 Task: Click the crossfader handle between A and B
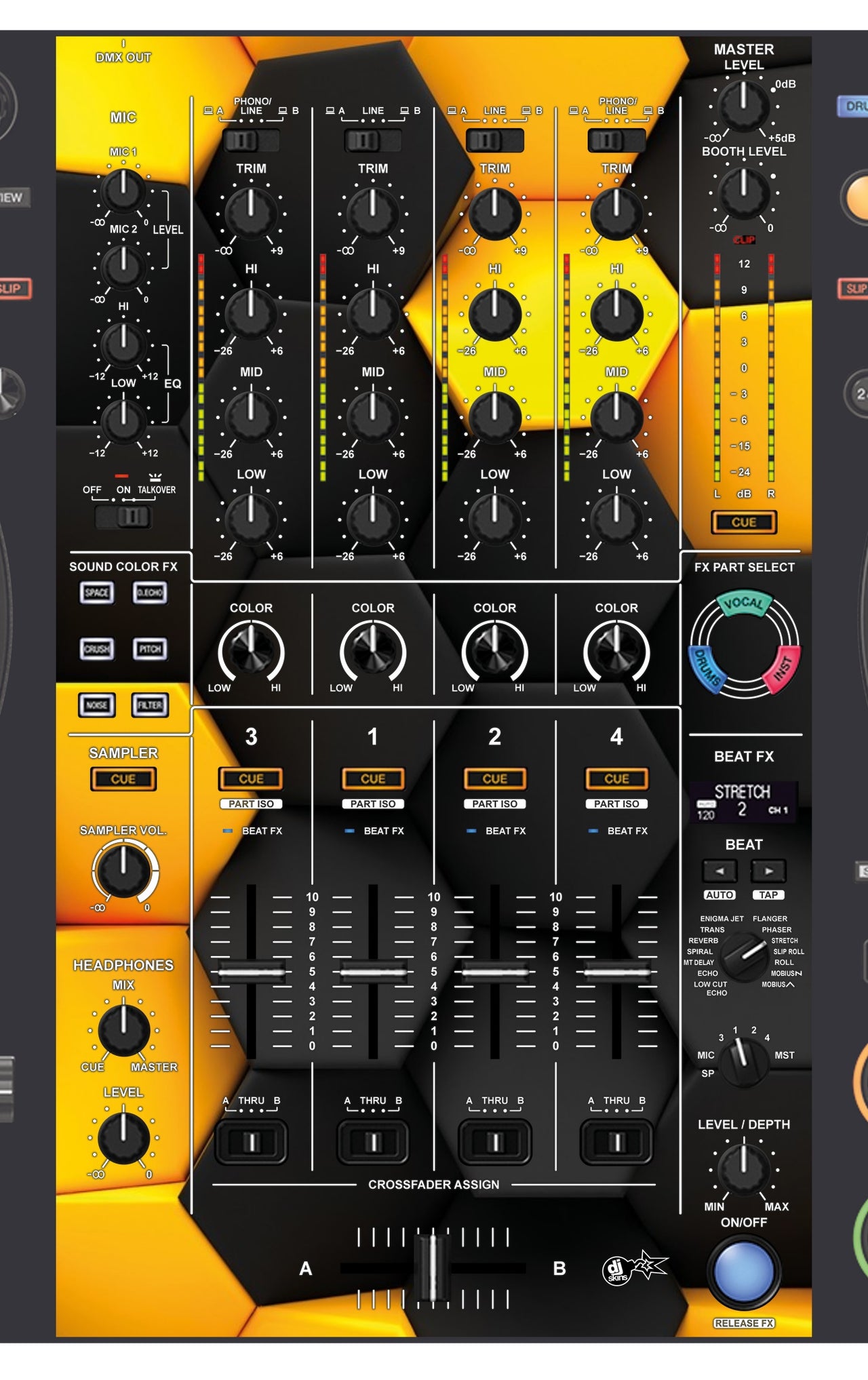pyautogui.click(x=432, y=1268)
